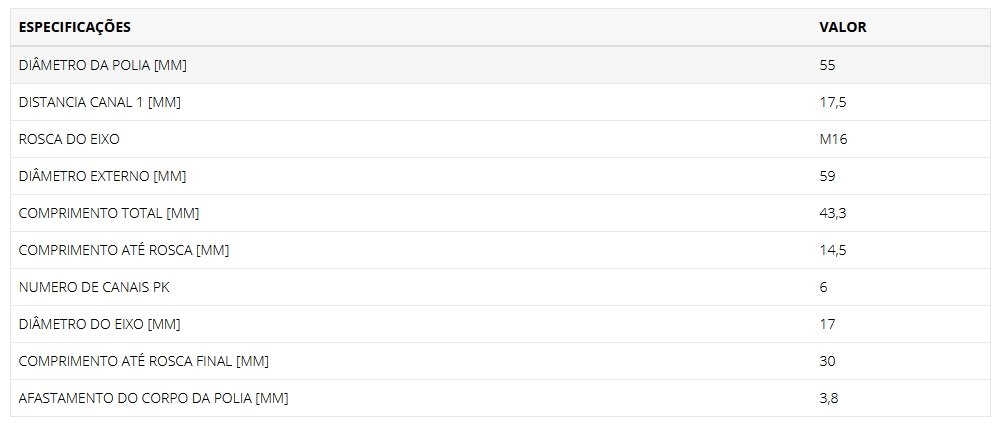Select the DIÂMETRO DA POLIA [MM] row label
1003x433 pixels.
[x=103, y=65]
